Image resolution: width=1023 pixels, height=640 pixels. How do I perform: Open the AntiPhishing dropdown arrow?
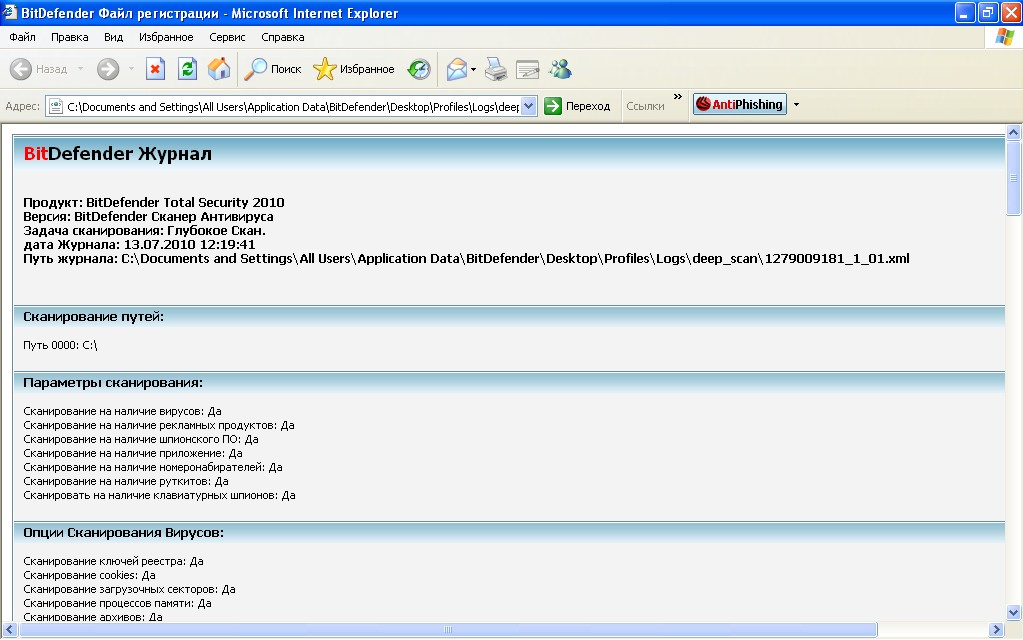click(796, 104)
